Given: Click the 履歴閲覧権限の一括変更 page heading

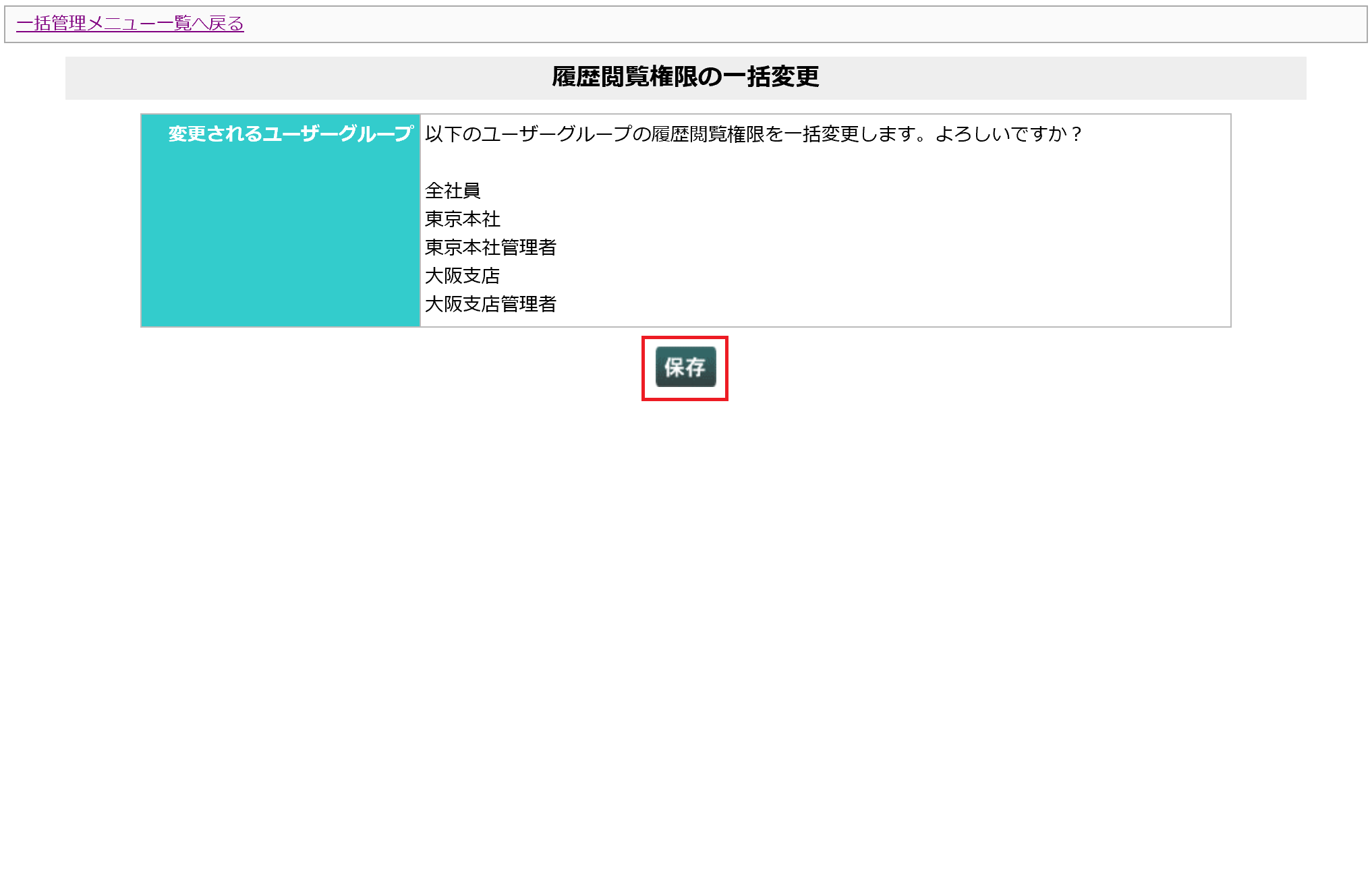Looking at the screenshot, I should pos(685,77).
